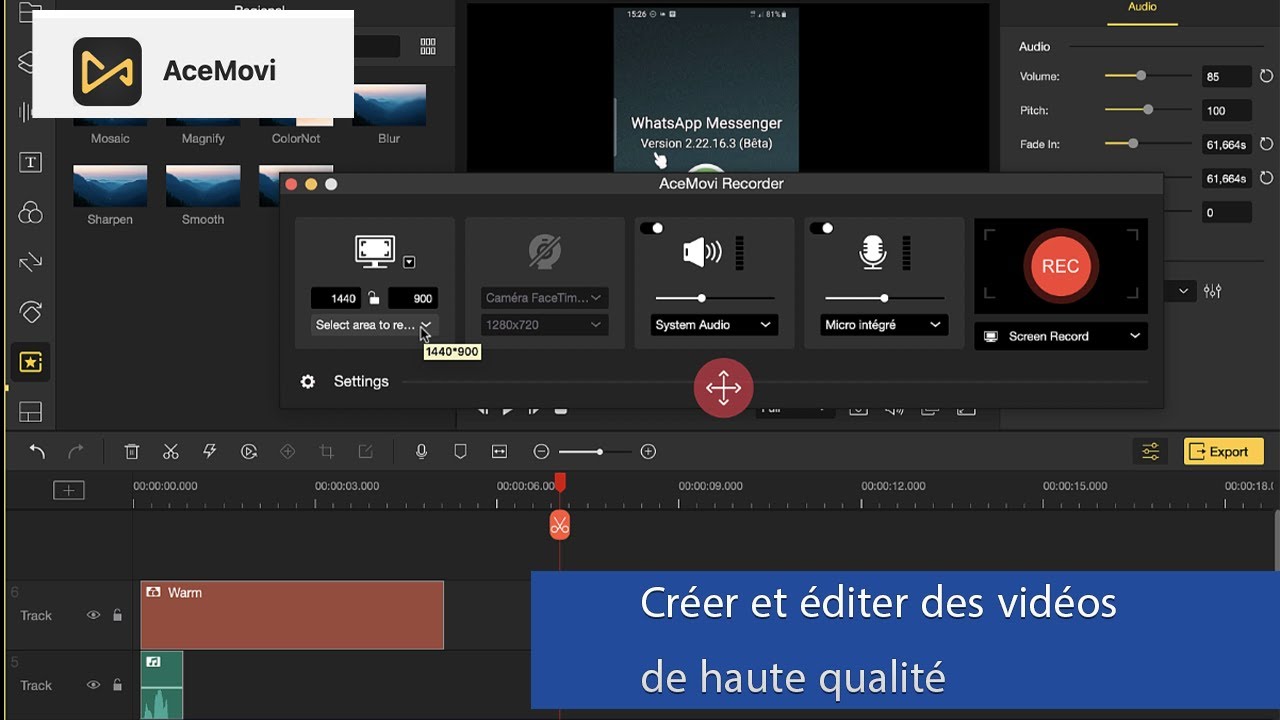Open dropdown beside equalizer icon in Audio panel

click(x=1184, y=291)
